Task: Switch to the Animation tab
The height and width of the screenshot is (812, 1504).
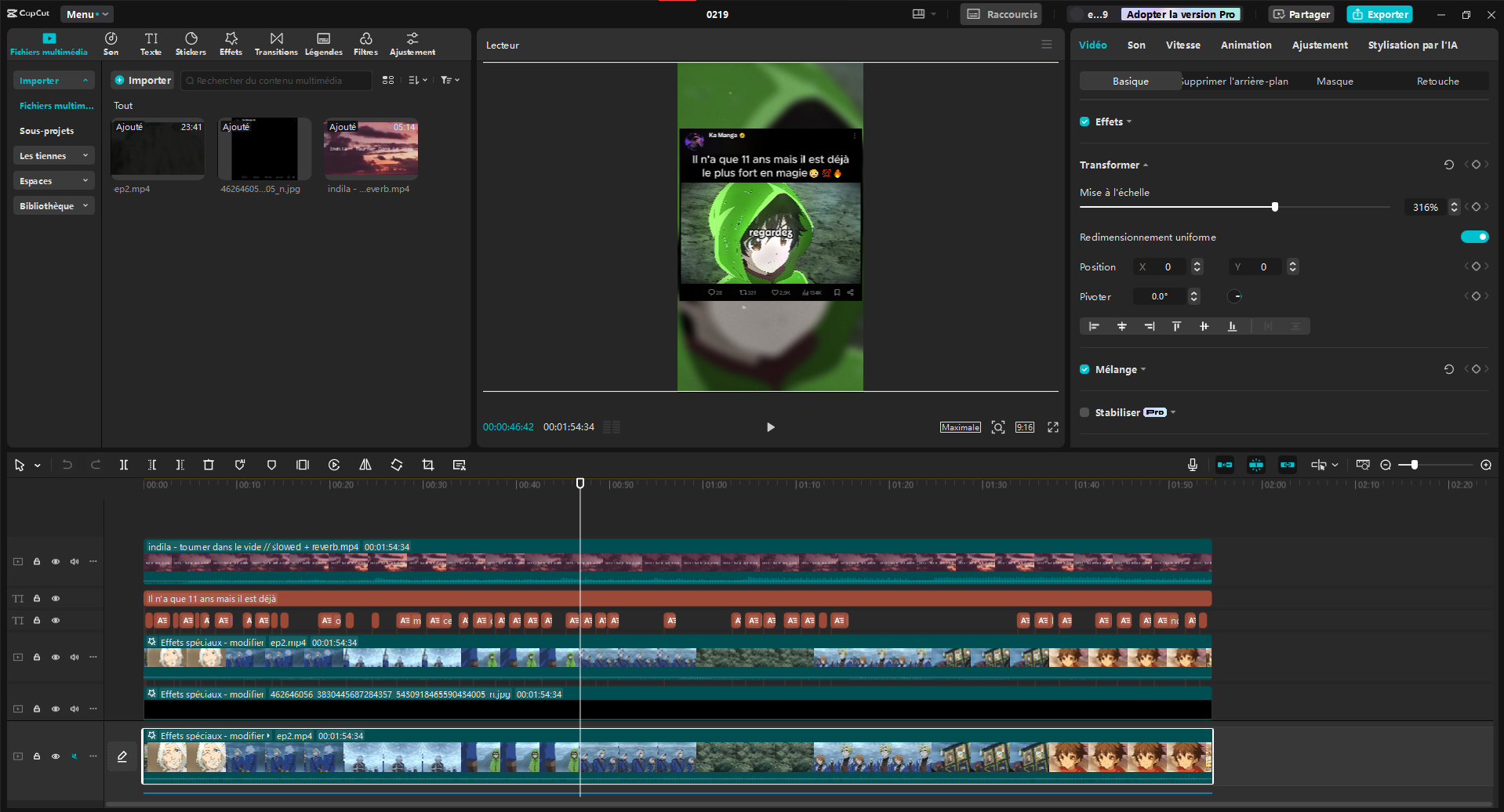Action: tap(1246, 45)
